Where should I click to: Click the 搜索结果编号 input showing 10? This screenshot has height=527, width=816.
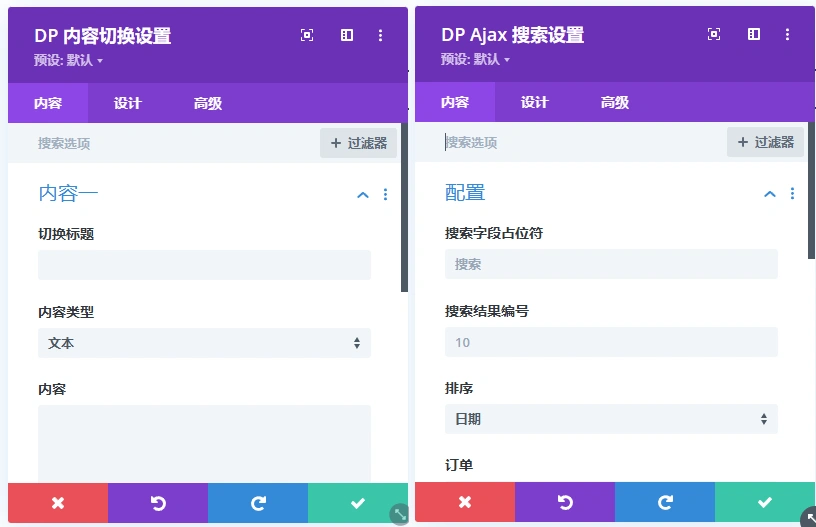pyautogui.click(x=611, y=342)
